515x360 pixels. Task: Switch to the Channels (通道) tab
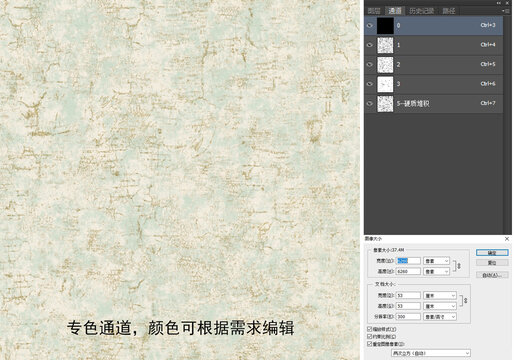395,11
